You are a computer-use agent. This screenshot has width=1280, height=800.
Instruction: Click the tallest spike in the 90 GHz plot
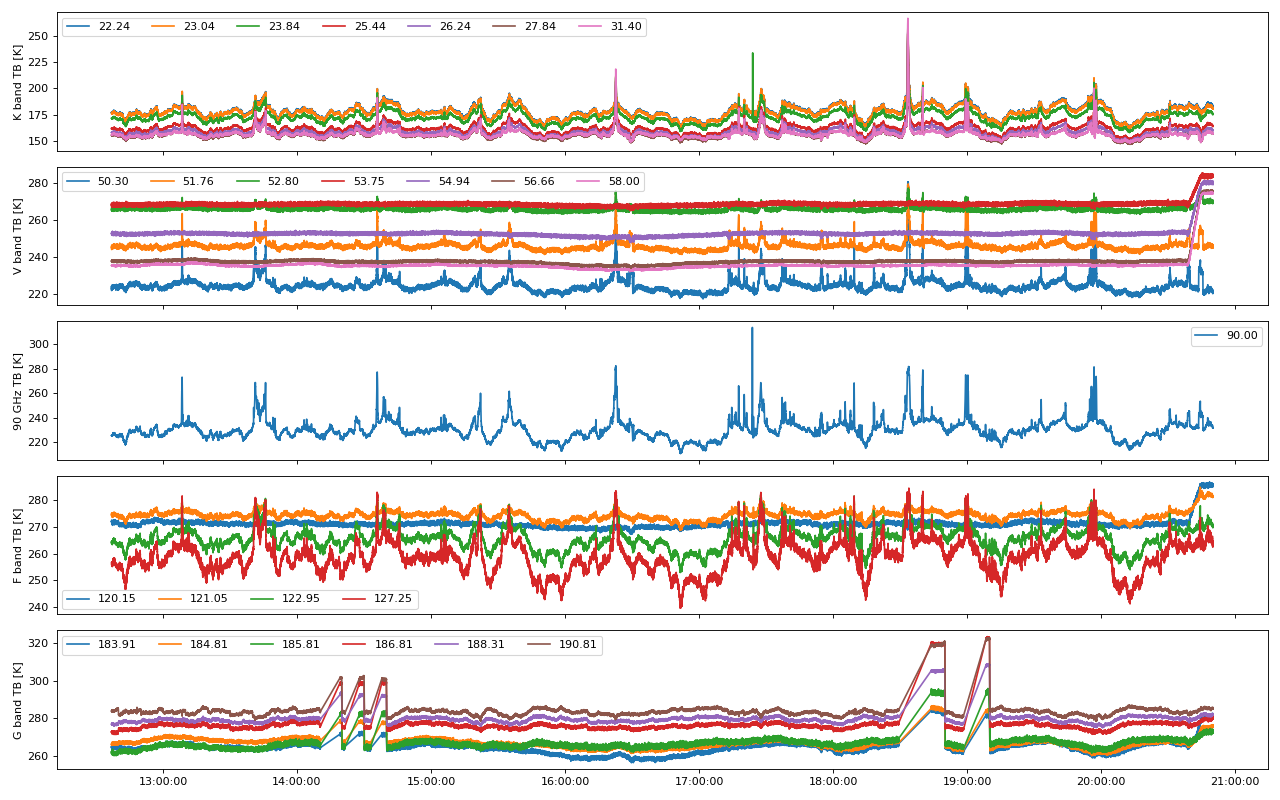click(x=752, y=330)
